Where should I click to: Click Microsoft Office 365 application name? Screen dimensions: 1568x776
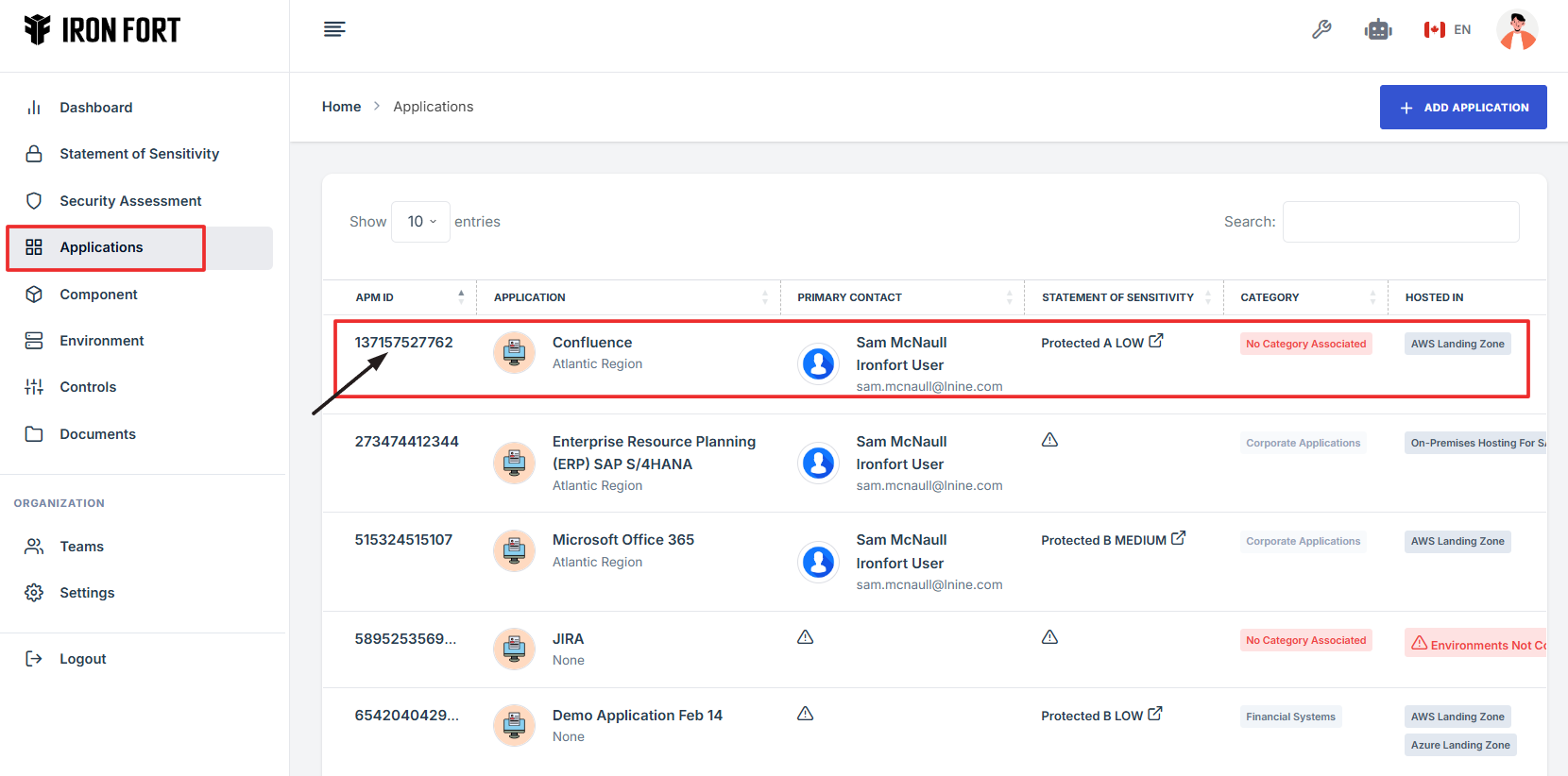point(622,540)
